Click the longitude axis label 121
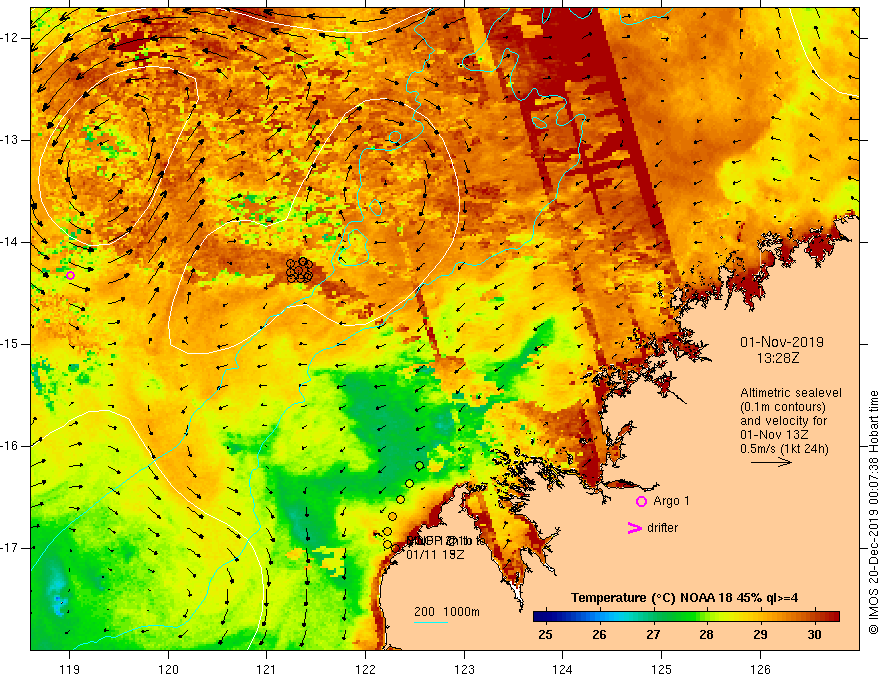880x680 pixels. point(267,669)
